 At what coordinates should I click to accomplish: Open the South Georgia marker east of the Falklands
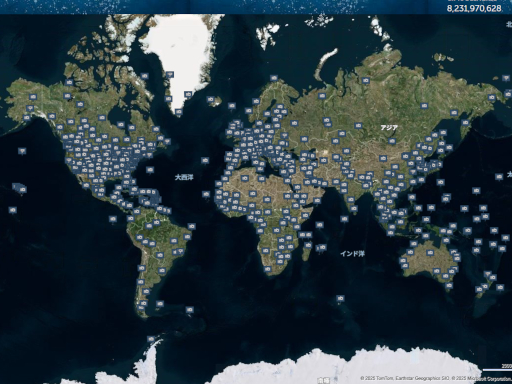(x=190, y=310)
